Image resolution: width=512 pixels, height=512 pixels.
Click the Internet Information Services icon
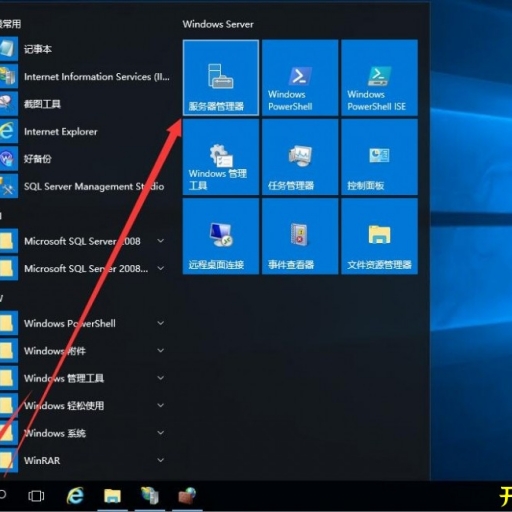pyautogui.click(x=8, y=77)
